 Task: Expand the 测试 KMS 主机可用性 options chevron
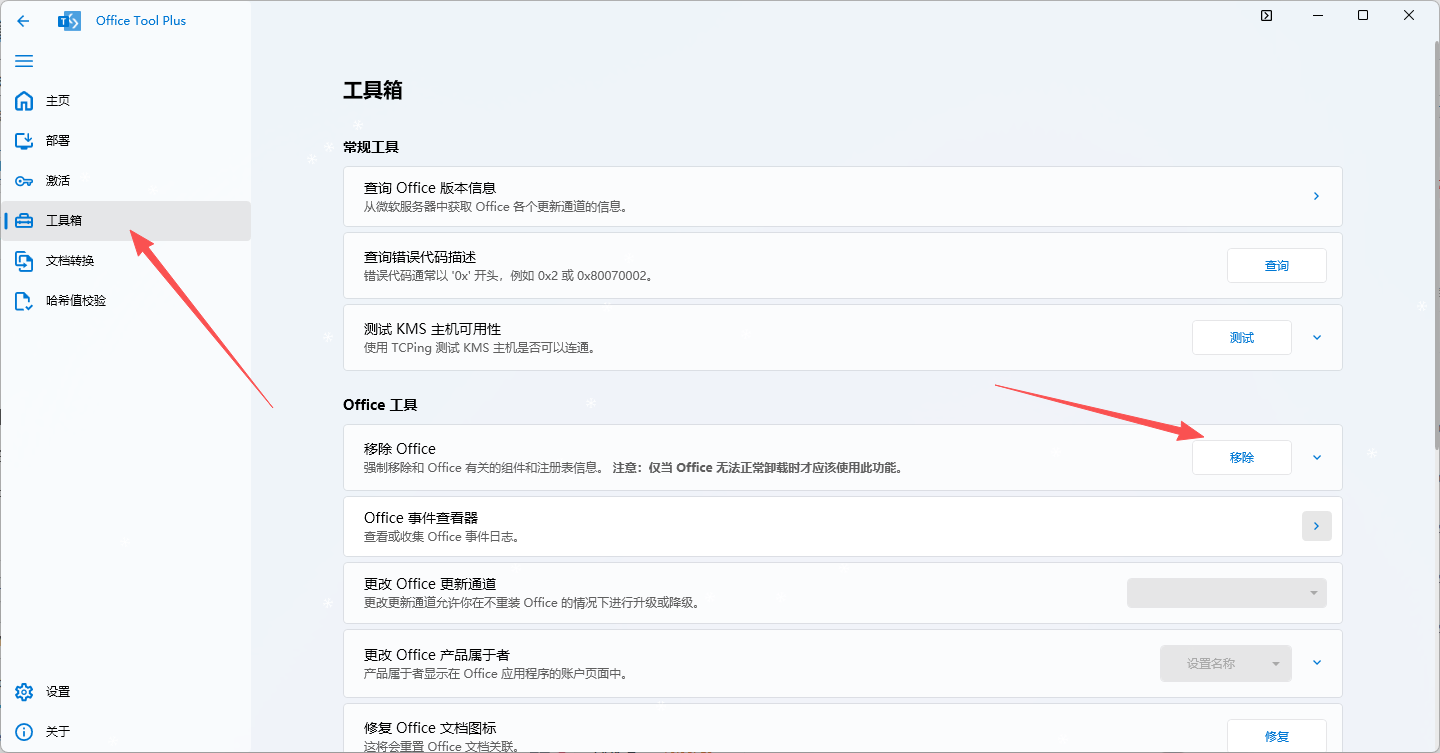click(1316, 337)
